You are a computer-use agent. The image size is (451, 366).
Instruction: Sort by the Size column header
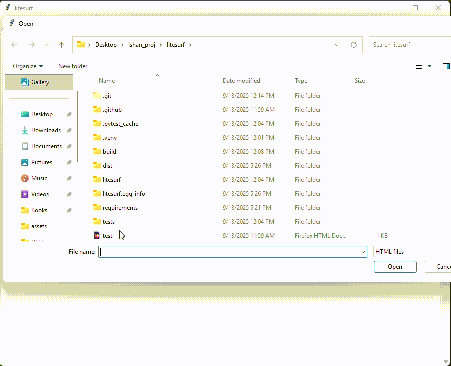click(360, 80)
